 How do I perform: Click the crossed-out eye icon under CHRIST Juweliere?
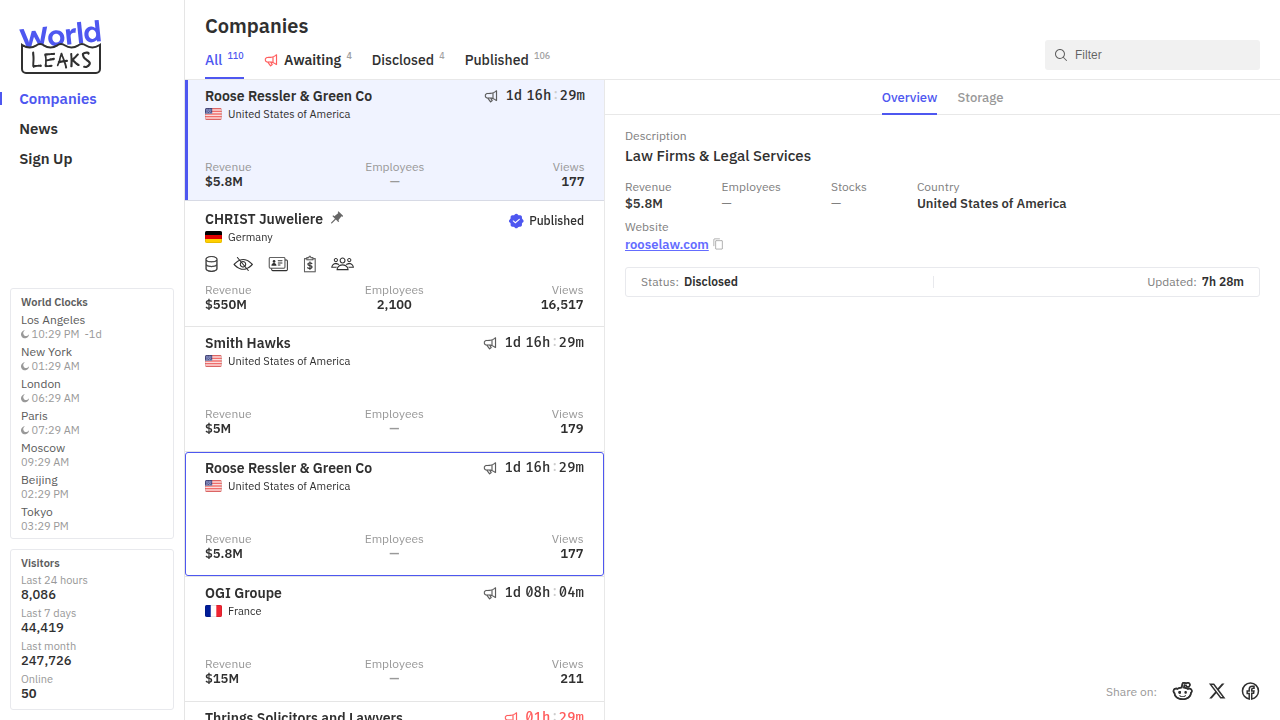243,264
